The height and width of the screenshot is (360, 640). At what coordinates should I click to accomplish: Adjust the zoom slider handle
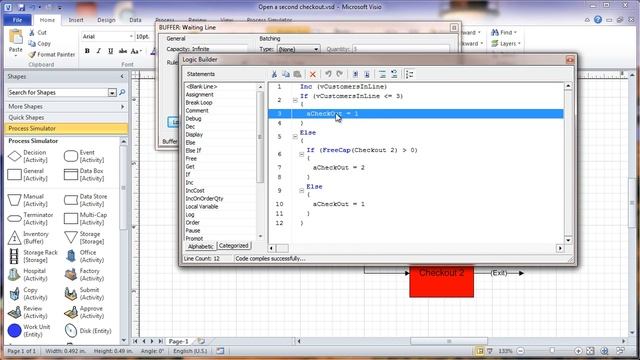pyautogui.click(x=552, y=351)
